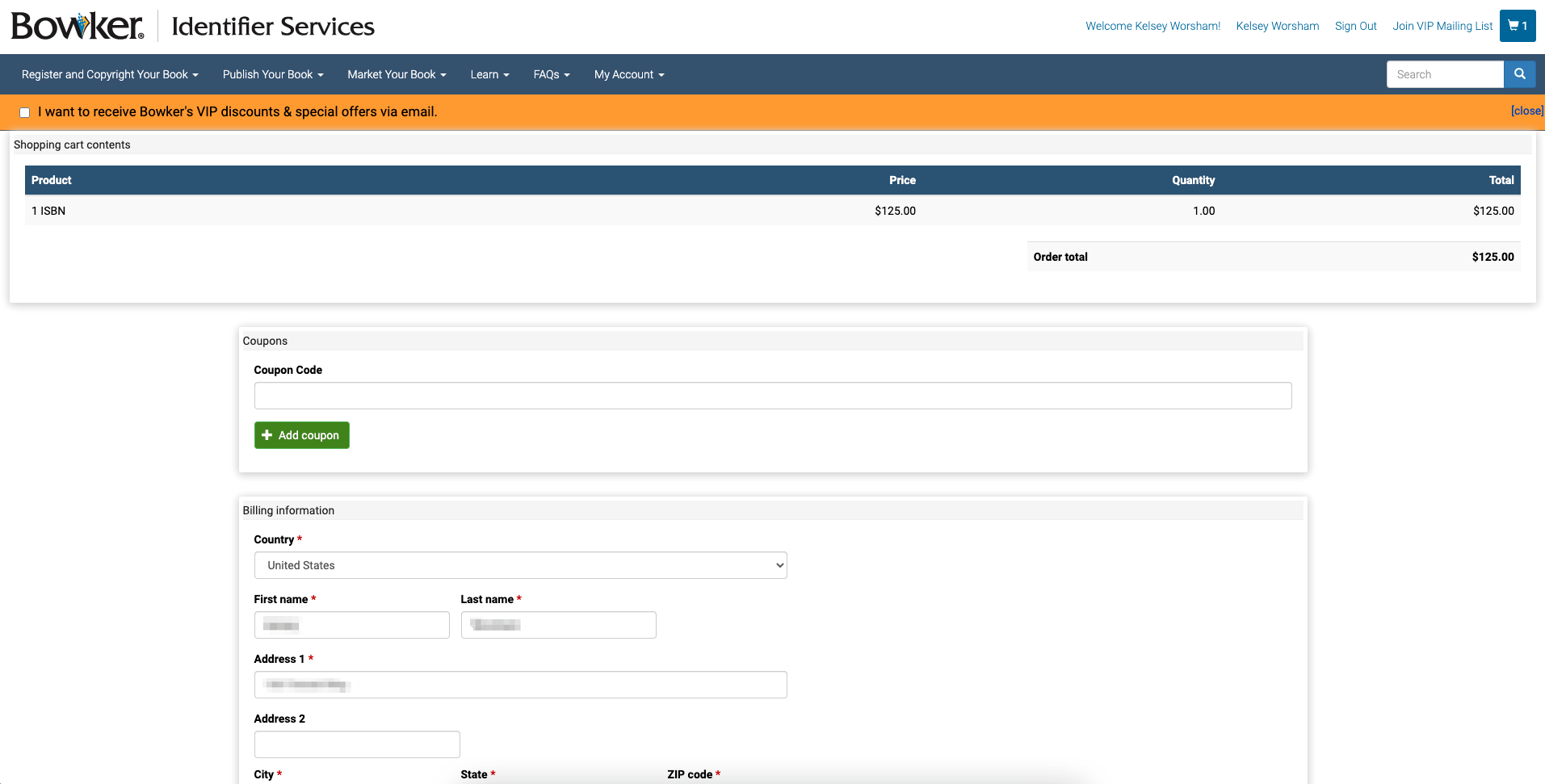1545x784 pixels.
Task: Click into the Coupon Code field
Action: [x=773, y=396]
